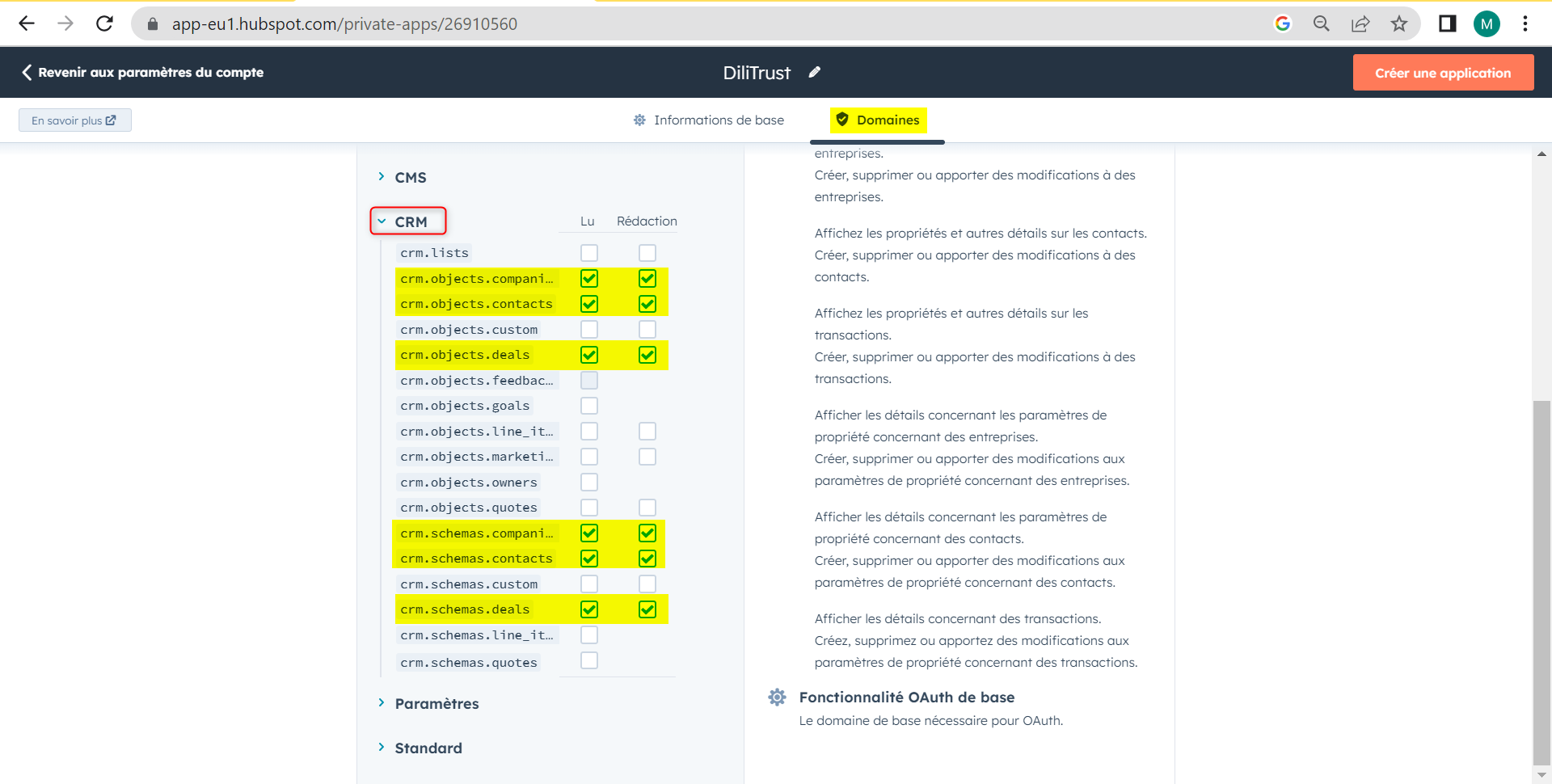Open En savoir plus link
1552x784 pixels.
click(74, 120)
